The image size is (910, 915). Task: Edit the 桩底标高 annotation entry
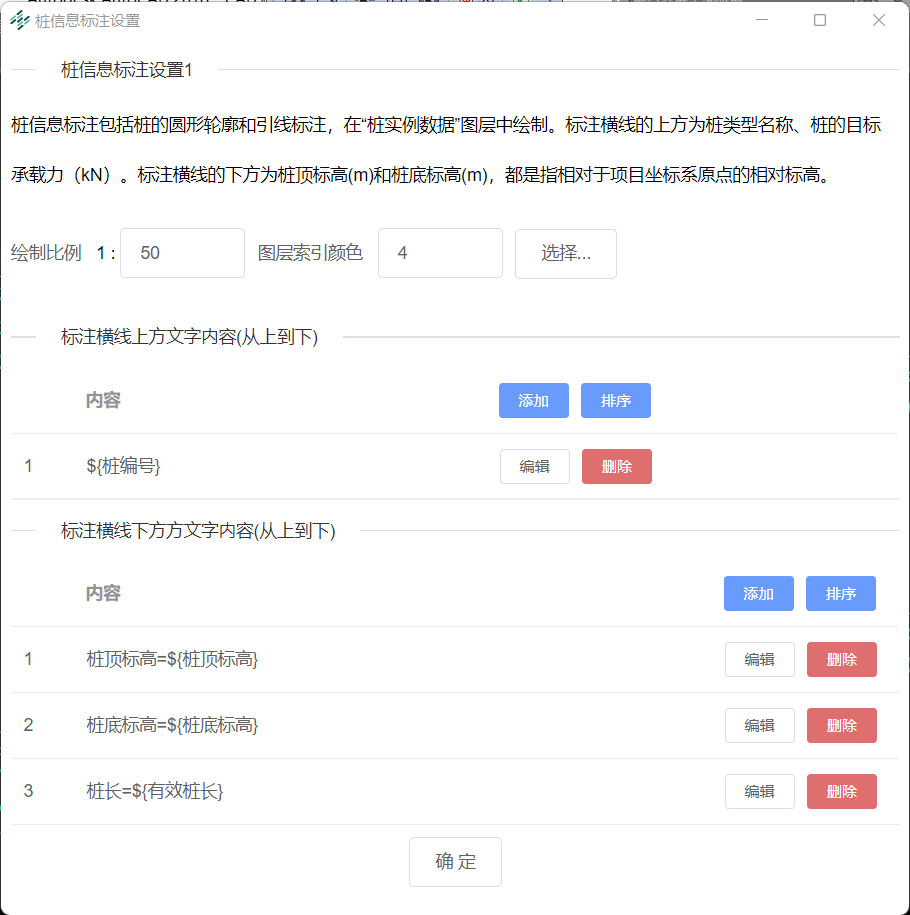click(x=759, y=725)
